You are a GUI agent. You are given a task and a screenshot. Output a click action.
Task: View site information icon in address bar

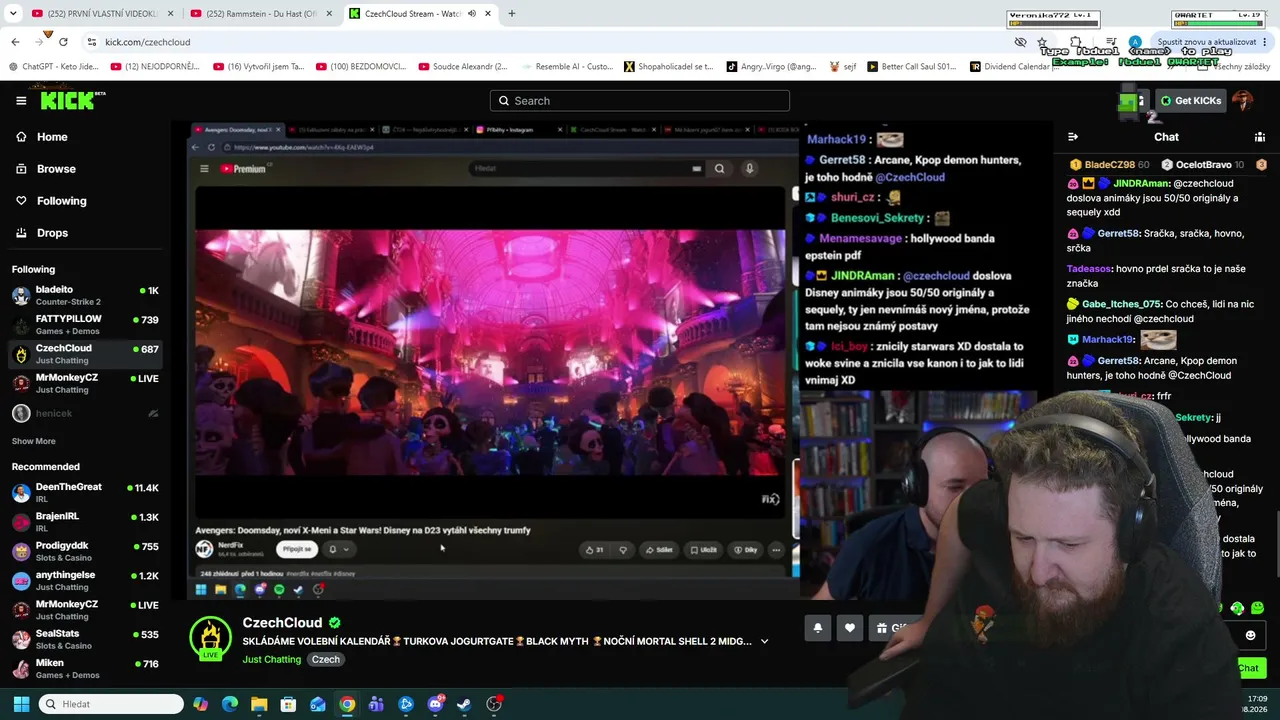tap(92, 42)
